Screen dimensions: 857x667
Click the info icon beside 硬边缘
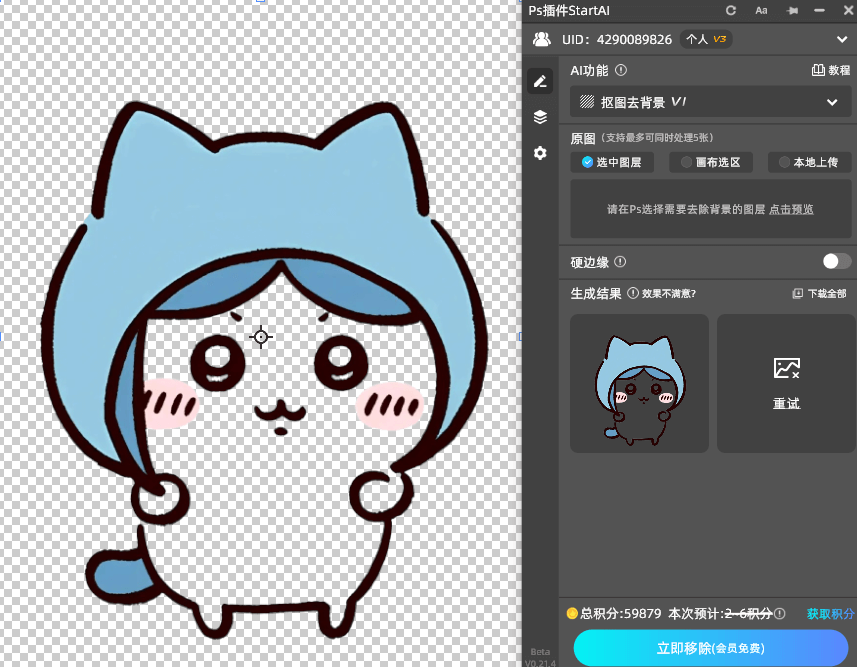point(620,262)
